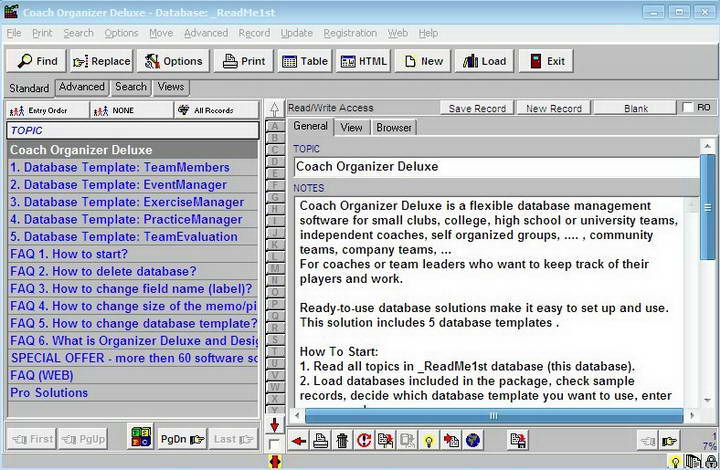
Task: Print the record with bottom printer icon
Action: point(321,441)
